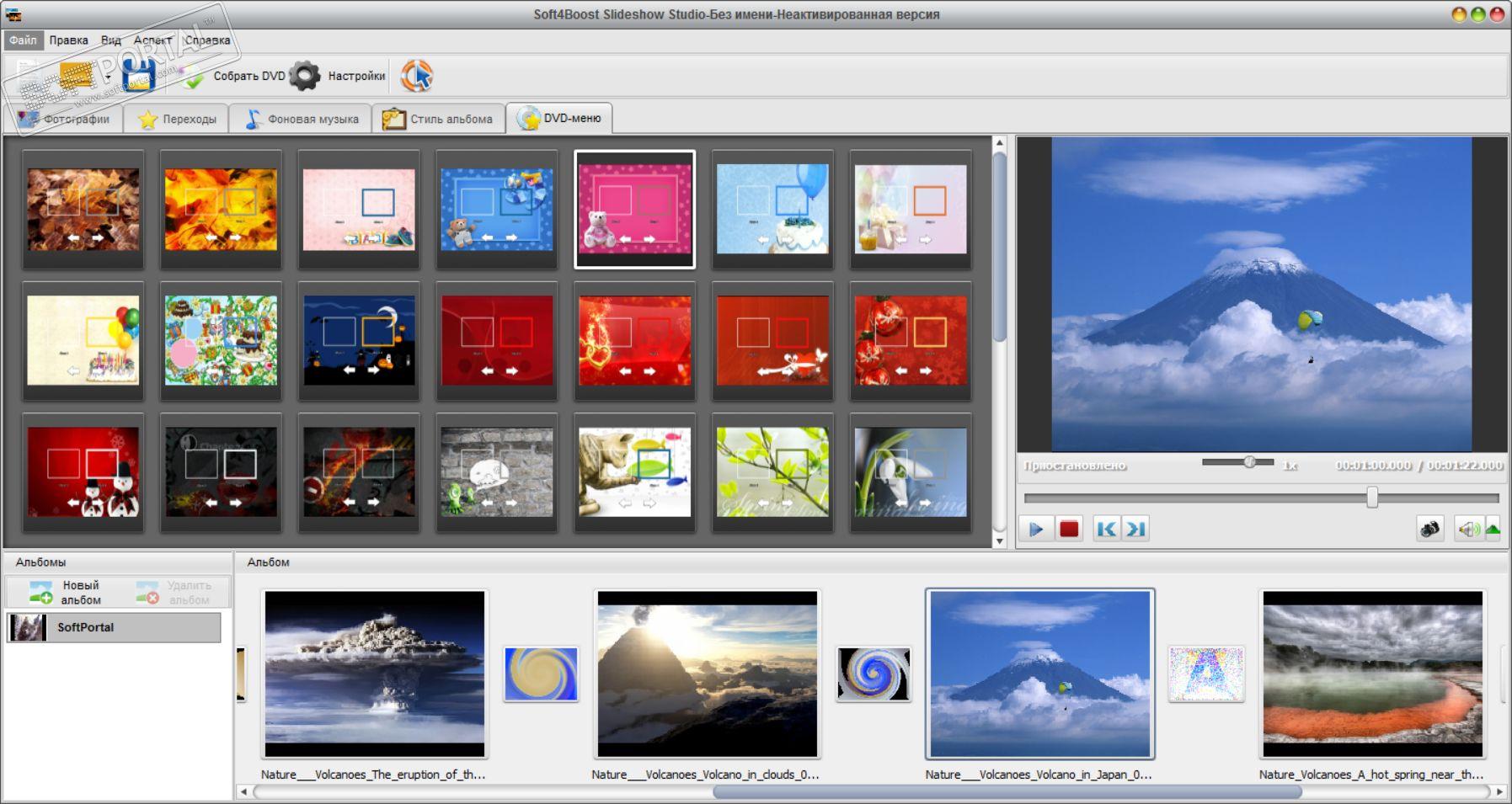Select the hot spring photo thumbnail
Screen dimensions: 1512x804
[x=1373, y=674]
